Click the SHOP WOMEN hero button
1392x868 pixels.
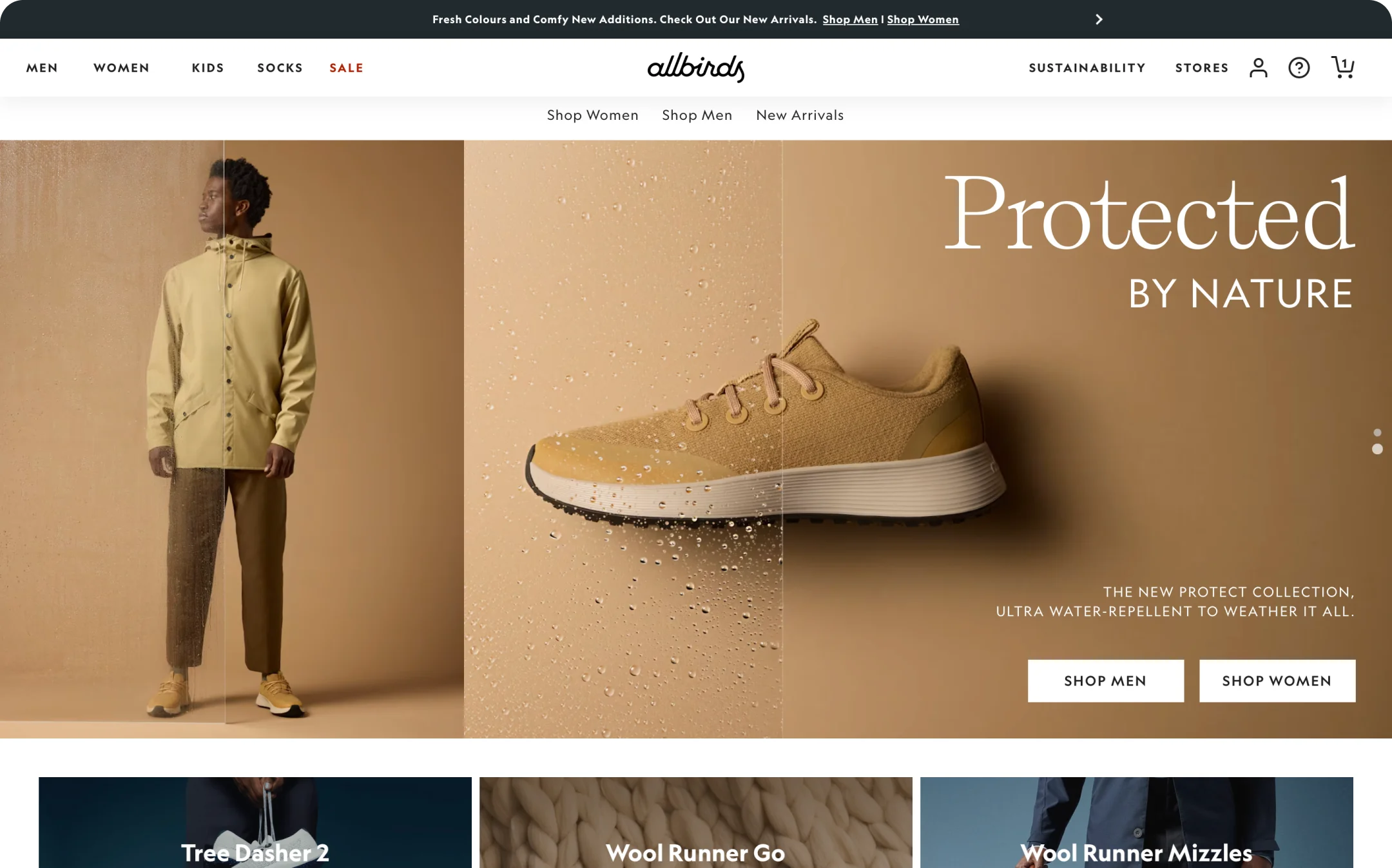click(x=1277, y=680)
